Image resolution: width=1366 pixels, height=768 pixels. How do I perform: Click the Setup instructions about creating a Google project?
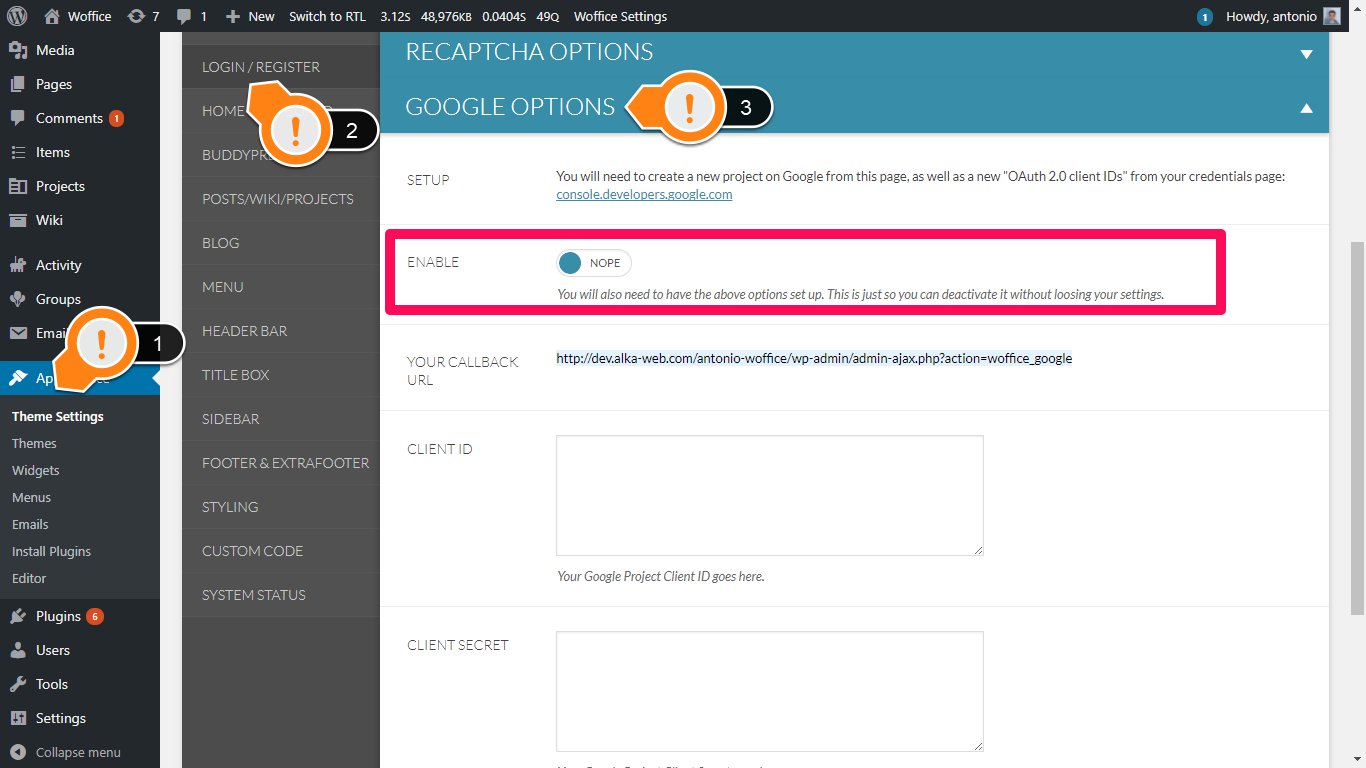pyautogui.click(x=920, y=185)
